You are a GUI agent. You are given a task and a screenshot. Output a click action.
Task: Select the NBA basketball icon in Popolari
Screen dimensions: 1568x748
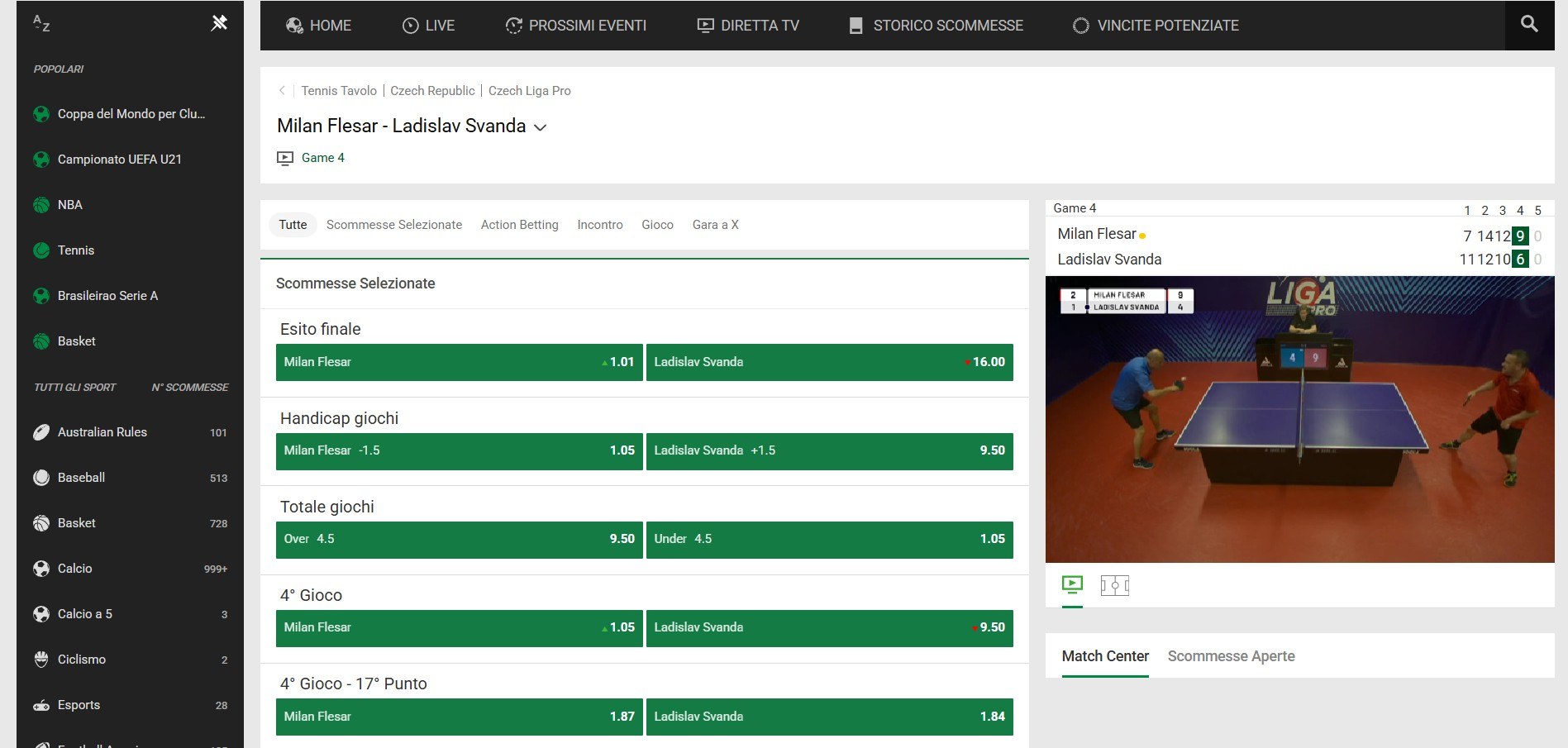point(41,204)
